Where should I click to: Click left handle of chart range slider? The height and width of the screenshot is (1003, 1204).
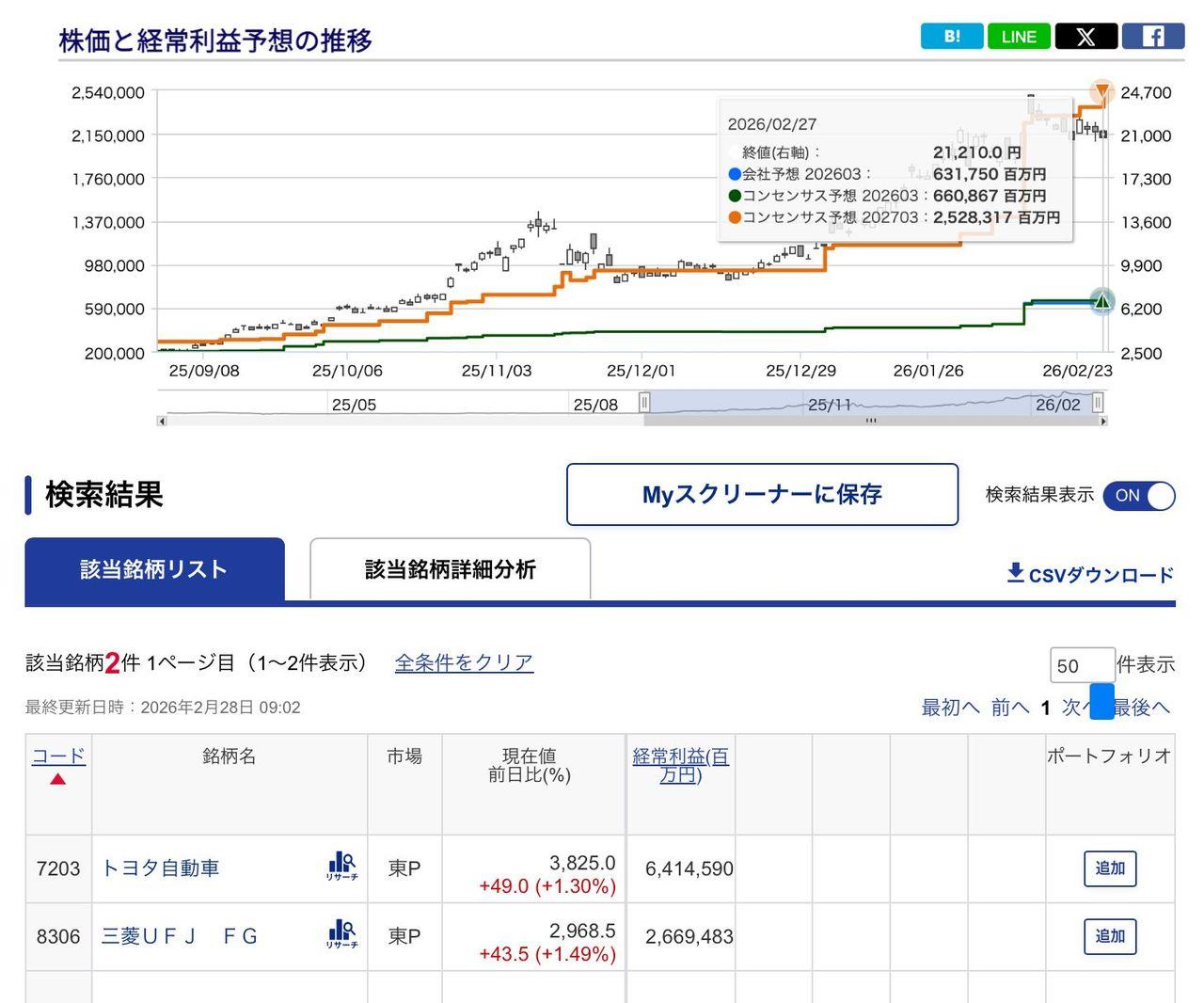tap(644, 403)
